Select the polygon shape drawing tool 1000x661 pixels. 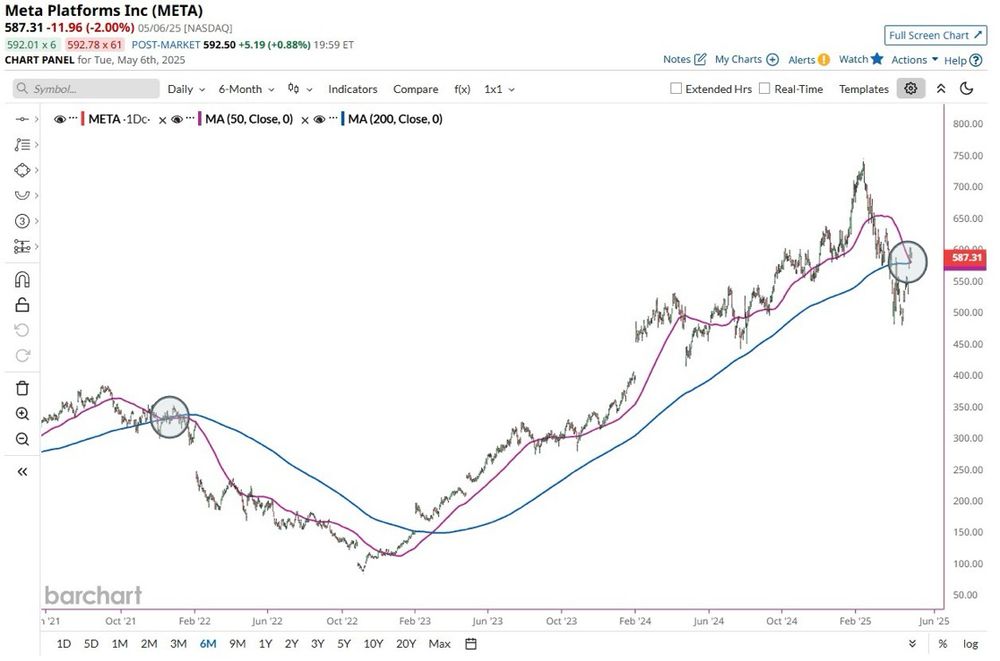pos(22,170)
